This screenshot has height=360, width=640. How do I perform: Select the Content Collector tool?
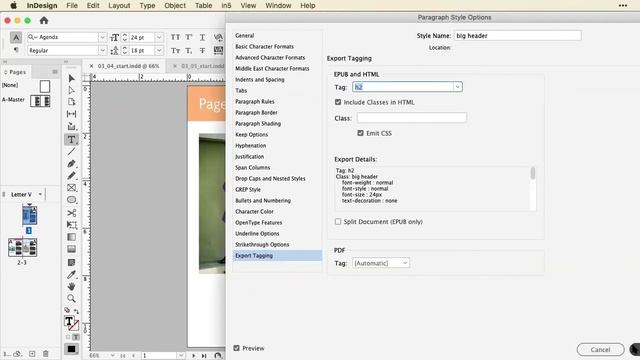[x=71, y=126]
